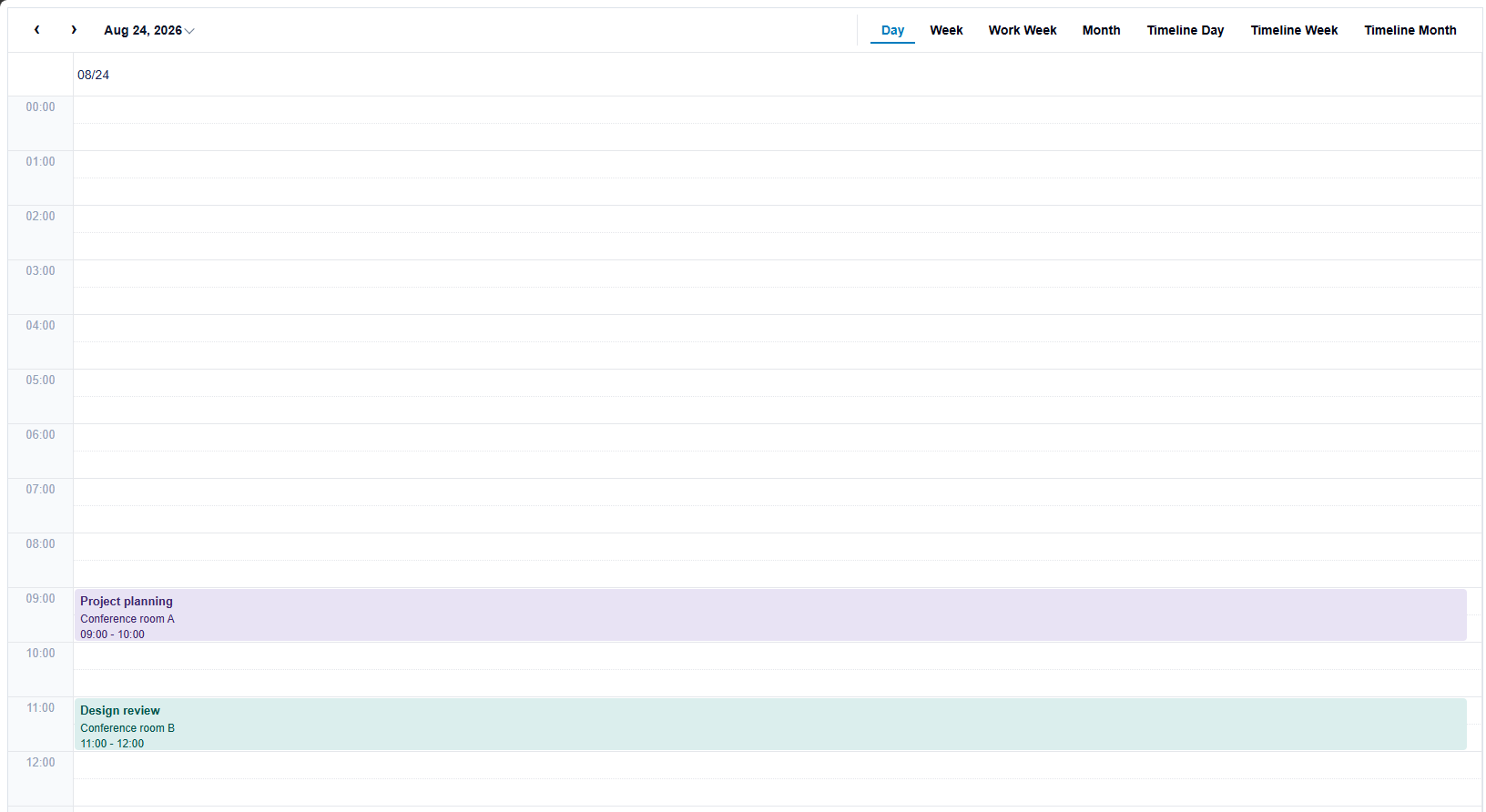Open the Timeline Month view
This screenshot has width=1486, height=812.
(x=1410, y=30)
